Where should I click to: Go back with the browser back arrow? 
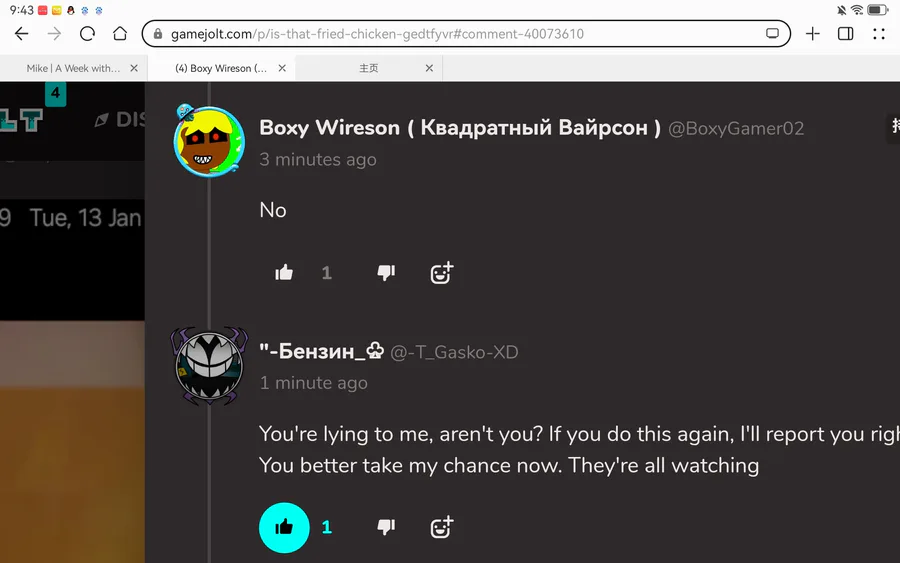pyautogui.click(x=22, y=34)
